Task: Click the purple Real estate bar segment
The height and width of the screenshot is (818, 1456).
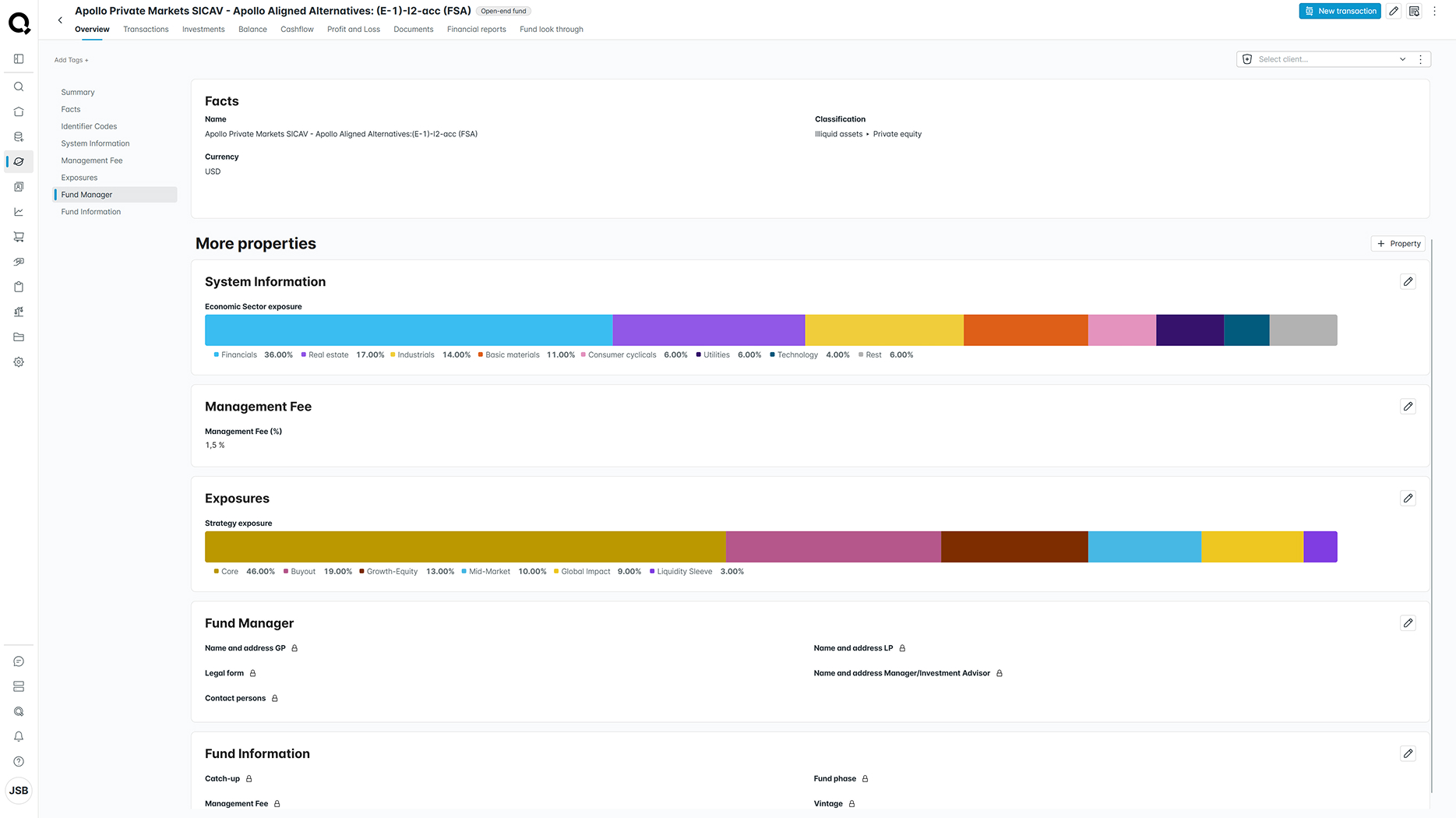Action: click(x=709, y=330)
